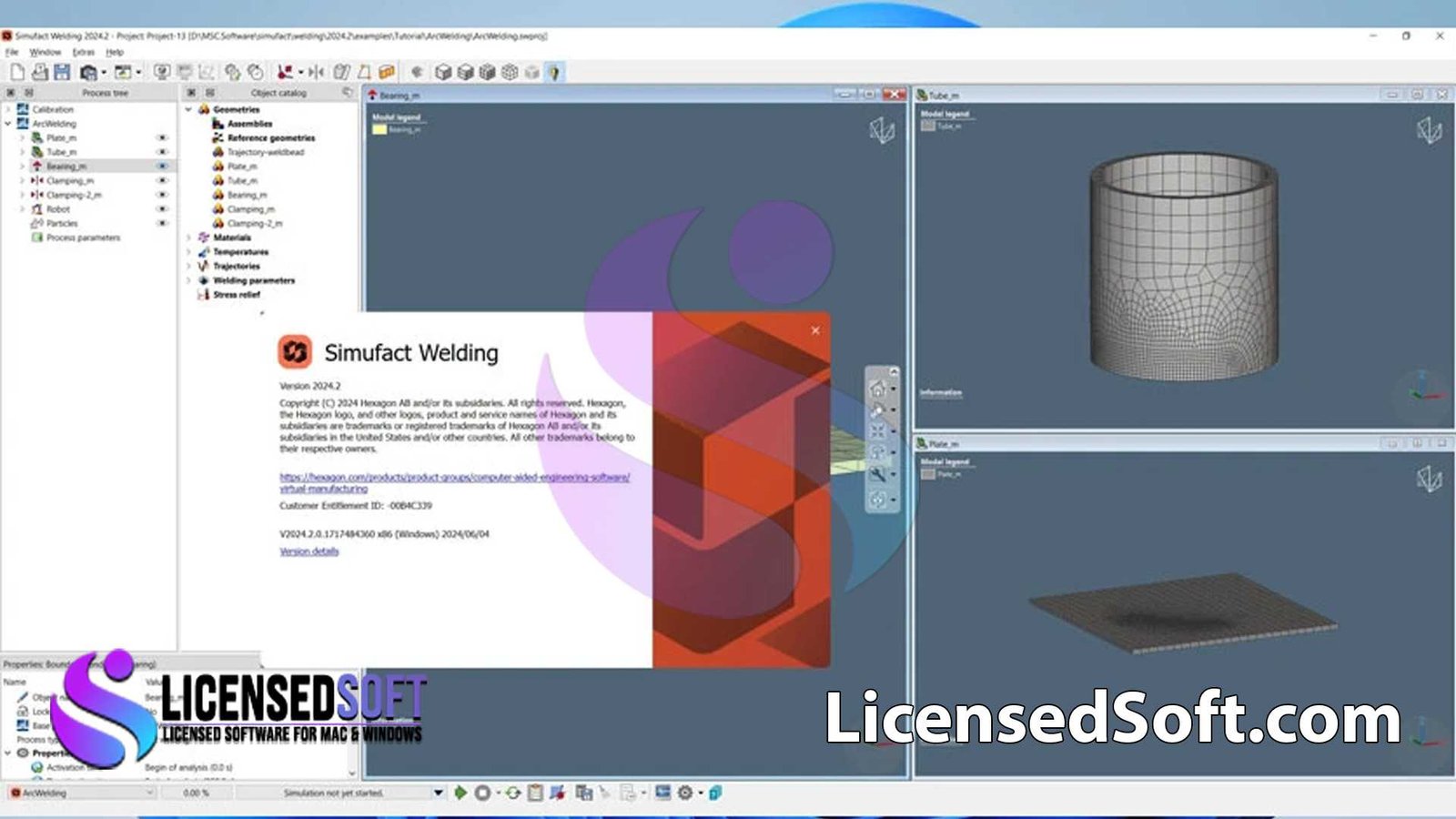Click the green refresh arrows icon in status bar
Image resolution: width=1456 pixels, height=819 pixels.
[513, 794]
